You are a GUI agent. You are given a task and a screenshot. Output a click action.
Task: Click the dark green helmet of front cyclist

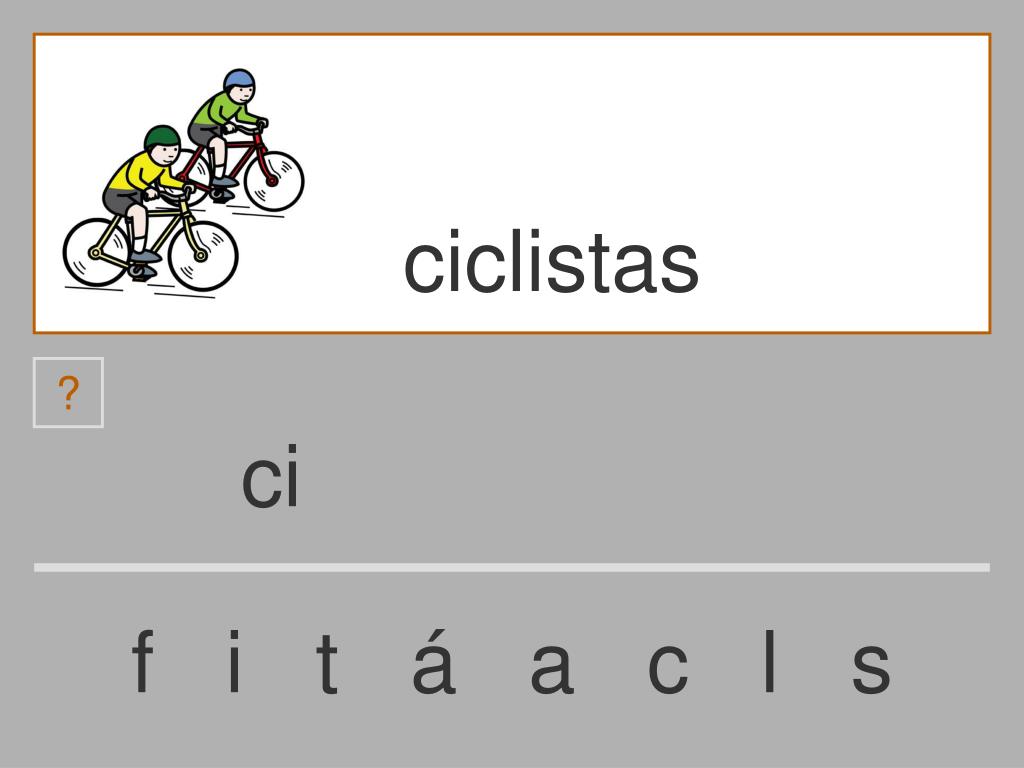pyautogui.click(x=162, y=137)
